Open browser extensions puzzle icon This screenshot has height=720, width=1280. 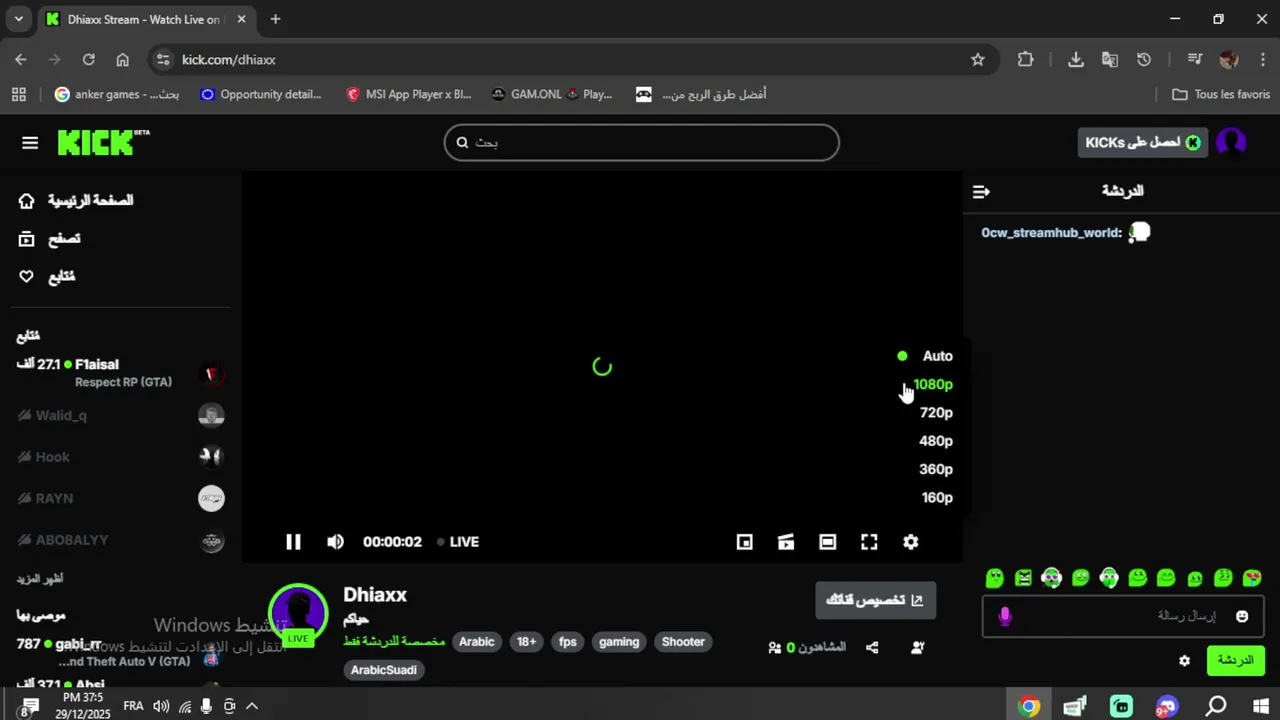(1025, 60)
